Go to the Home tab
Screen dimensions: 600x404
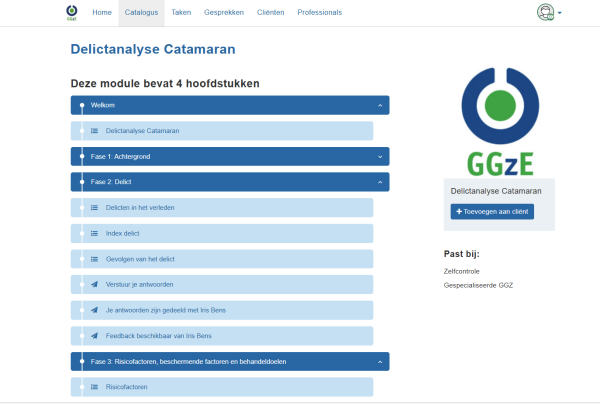(102, 13)
